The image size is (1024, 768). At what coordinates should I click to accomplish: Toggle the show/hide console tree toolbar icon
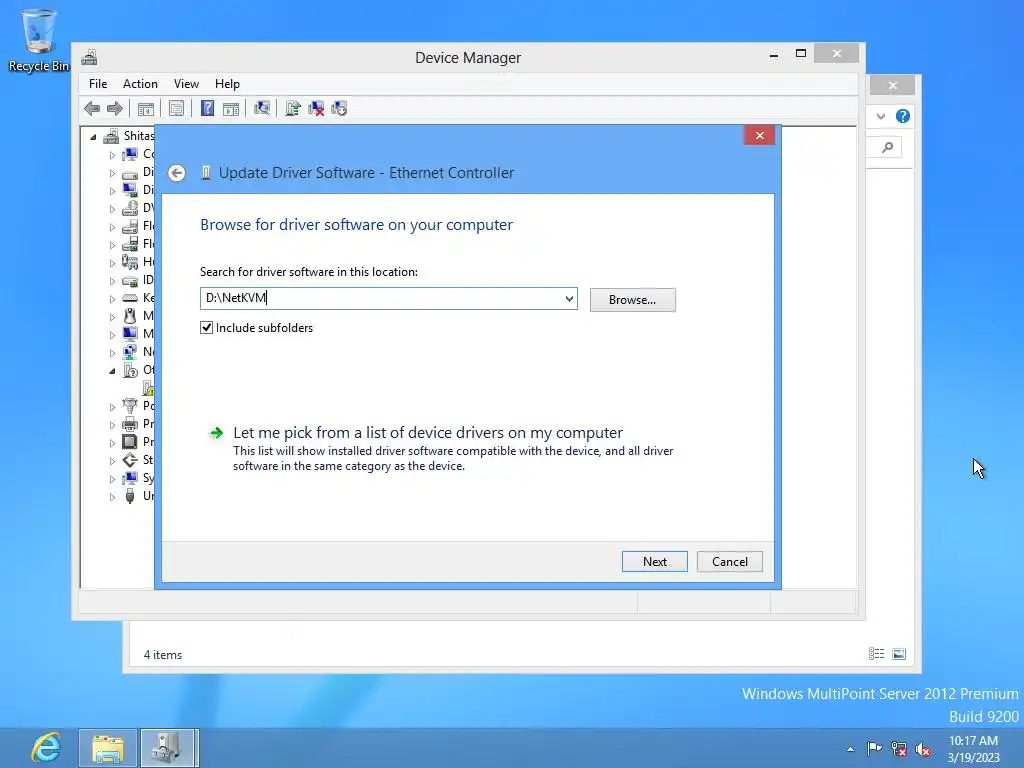[x=146, y=108]
